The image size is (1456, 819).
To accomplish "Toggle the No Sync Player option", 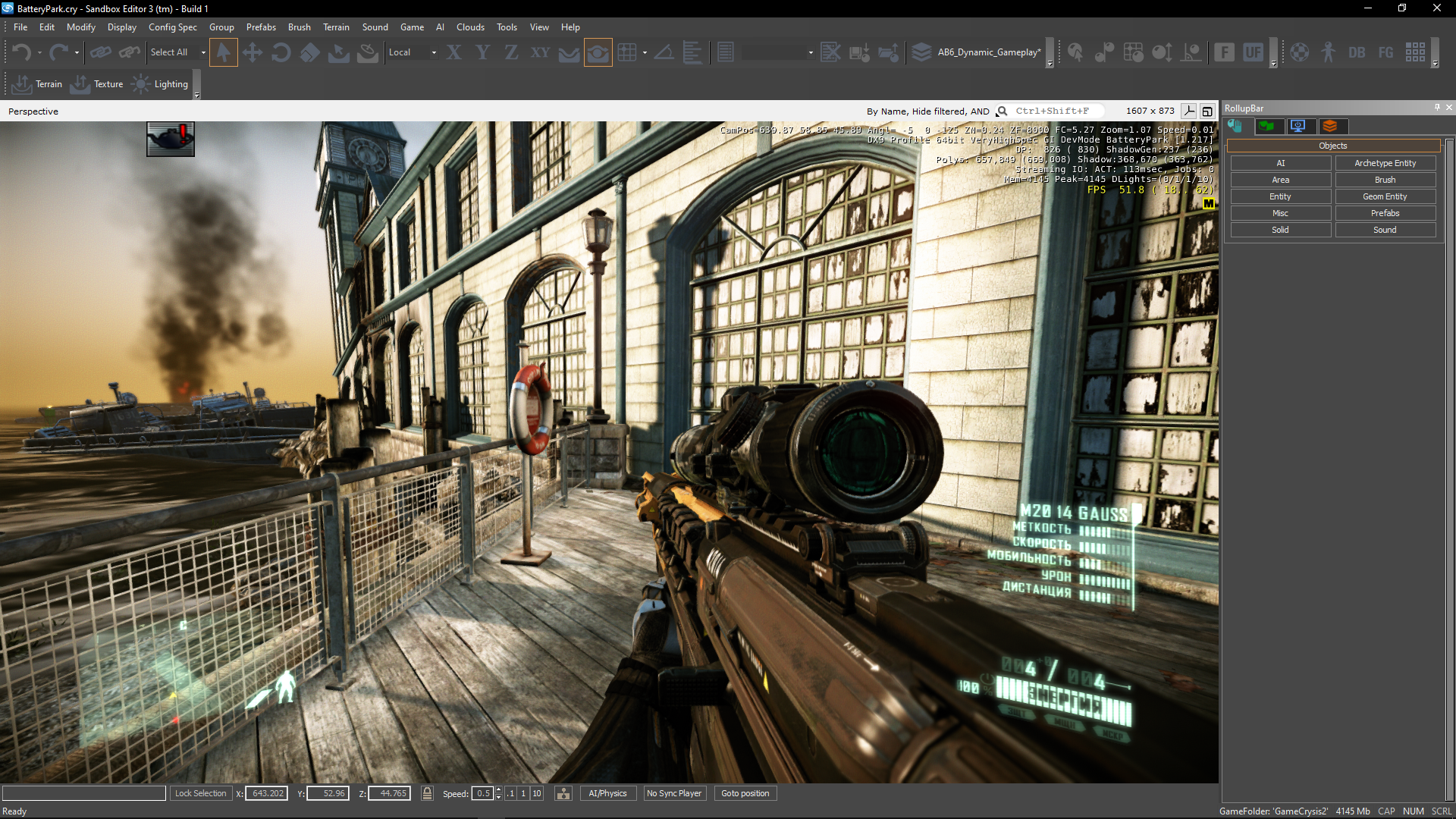I will pyautogui.click(x=673, y=793).
